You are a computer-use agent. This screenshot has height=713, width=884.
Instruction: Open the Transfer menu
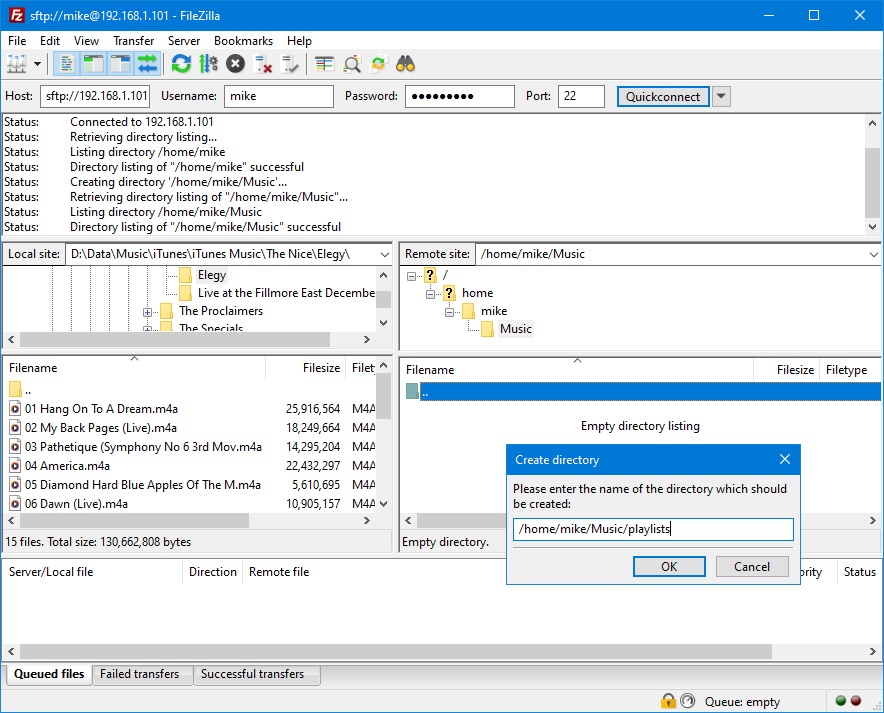click(133, 41)
